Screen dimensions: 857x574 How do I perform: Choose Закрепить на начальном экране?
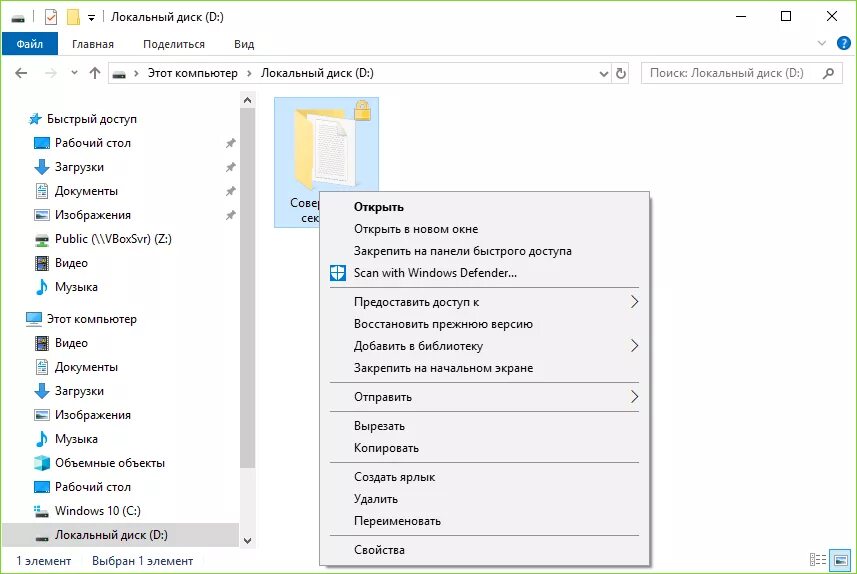click(x=484, y=368)
